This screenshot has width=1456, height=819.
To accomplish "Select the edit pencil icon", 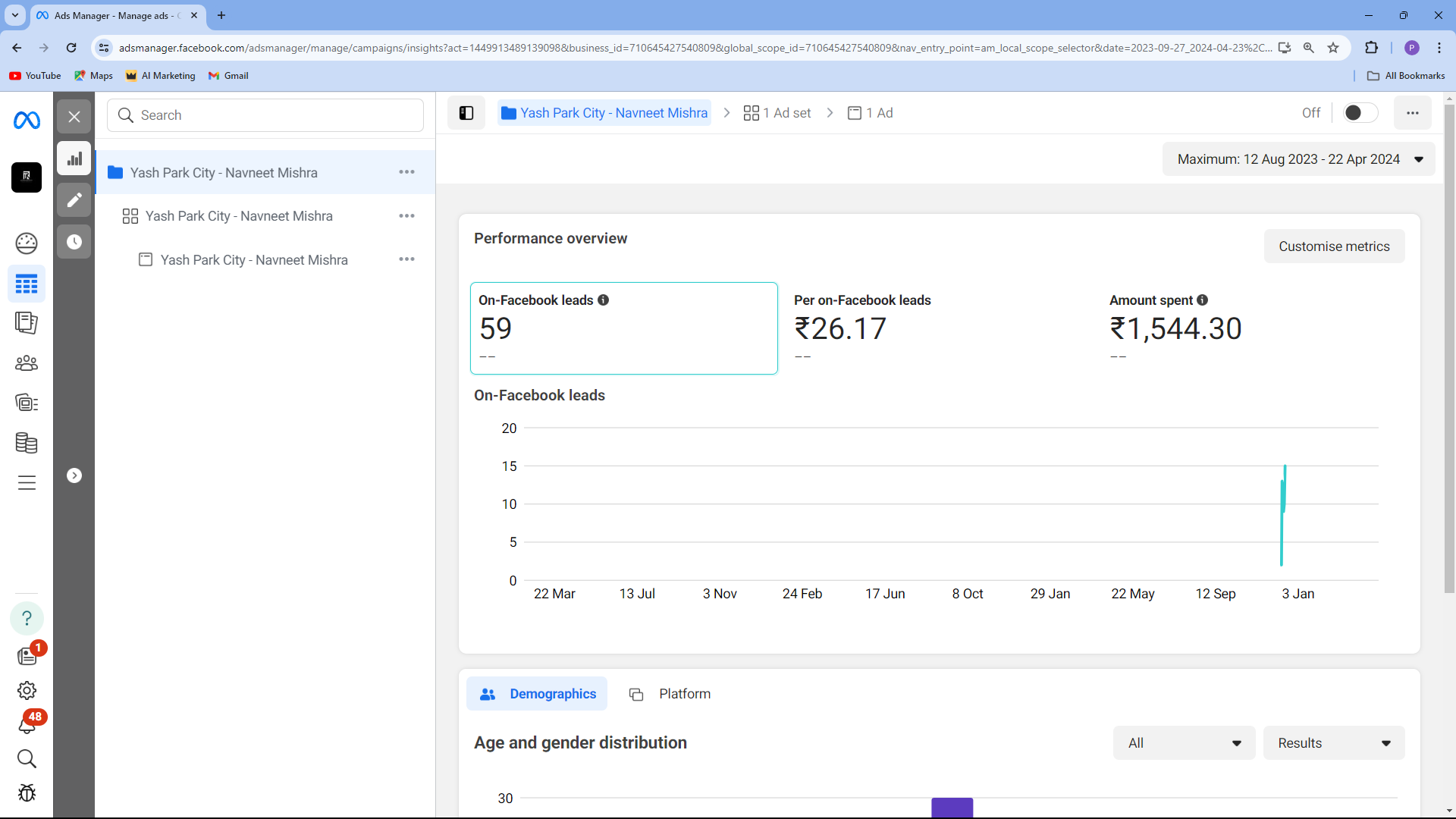I will [74, 200].
